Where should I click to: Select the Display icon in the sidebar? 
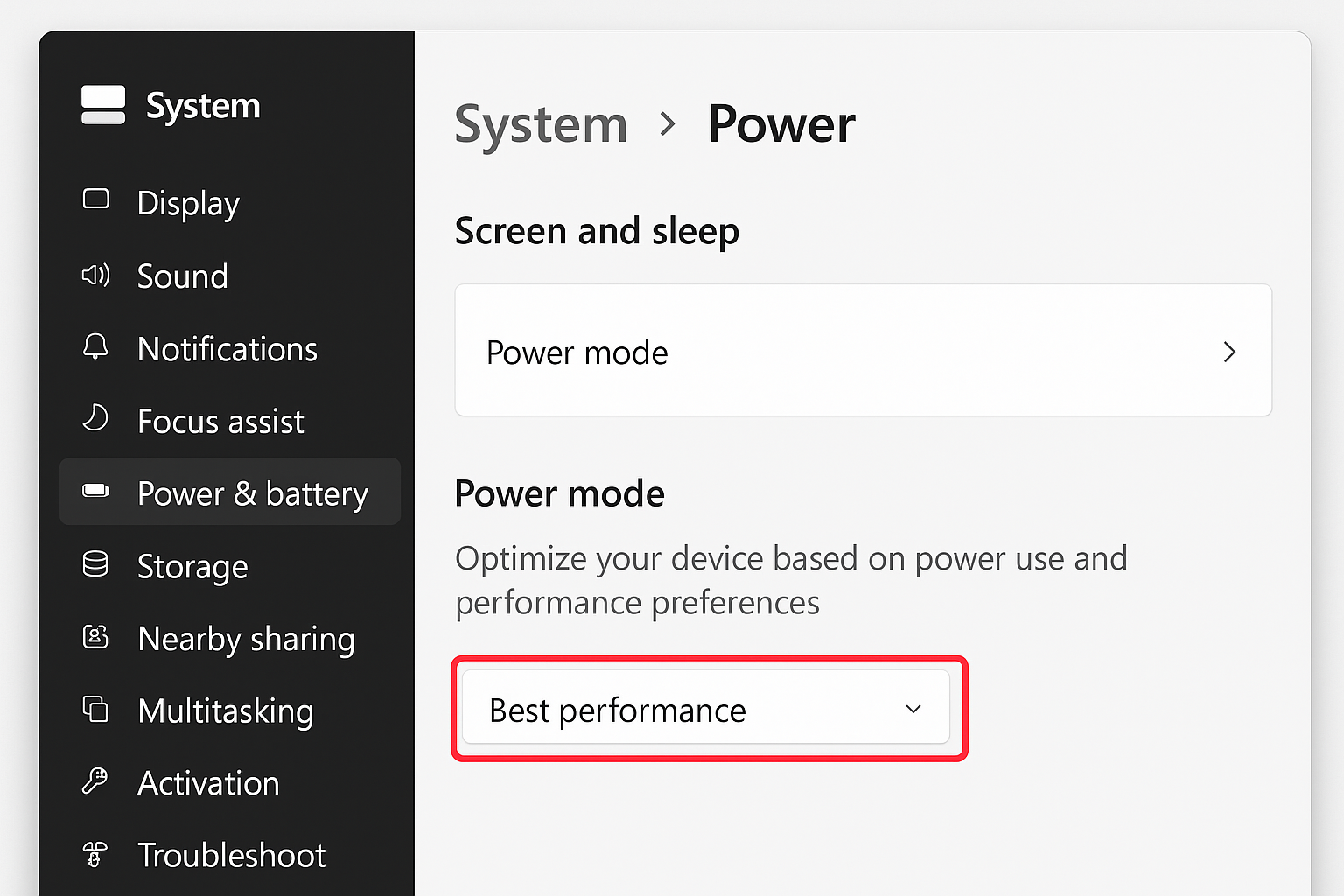94,201
